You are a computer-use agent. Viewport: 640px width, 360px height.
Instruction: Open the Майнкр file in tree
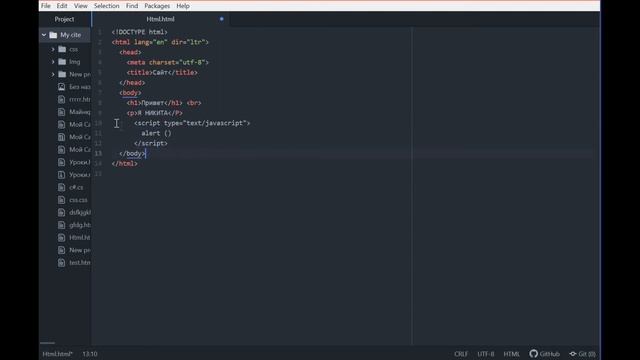(80, 112)
